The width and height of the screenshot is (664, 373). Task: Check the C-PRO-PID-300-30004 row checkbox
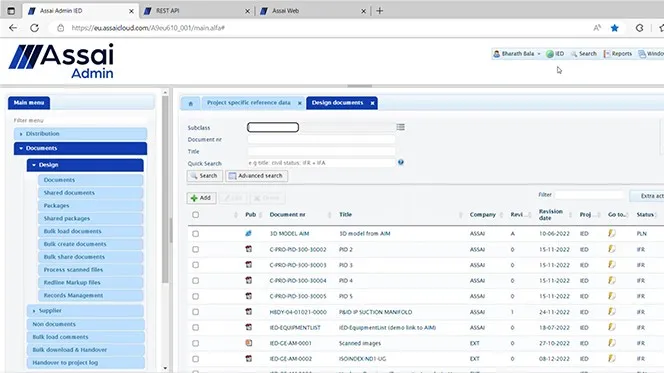195,281
